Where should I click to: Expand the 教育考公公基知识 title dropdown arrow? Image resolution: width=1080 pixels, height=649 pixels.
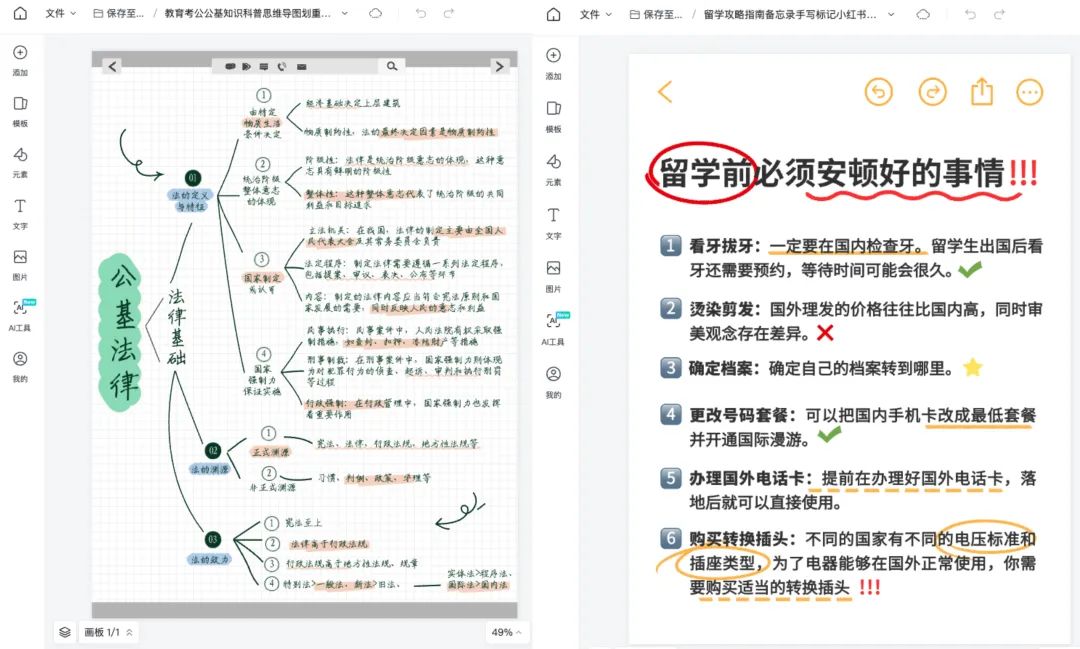pos(345,13)
